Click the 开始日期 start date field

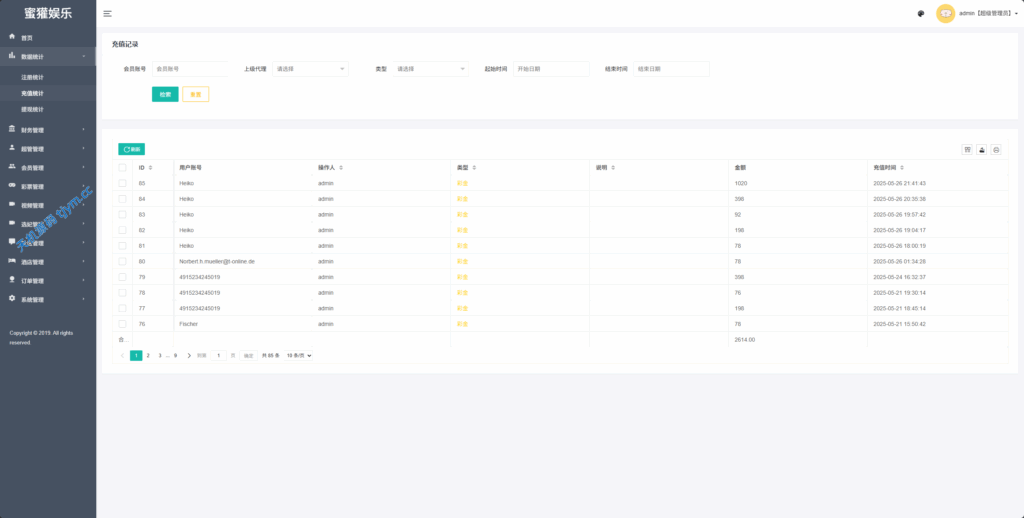[551, 69]
